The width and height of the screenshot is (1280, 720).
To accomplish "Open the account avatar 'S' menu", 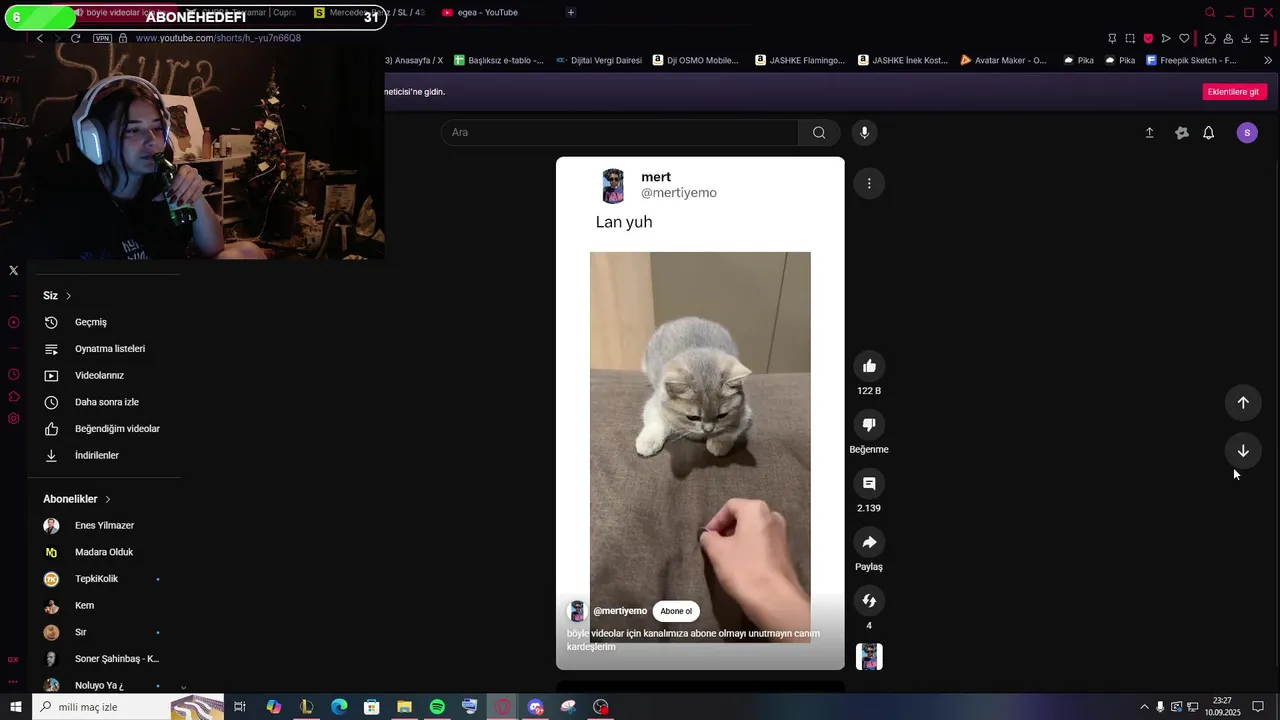I will pyautogui.click(x=1247, y=133).
